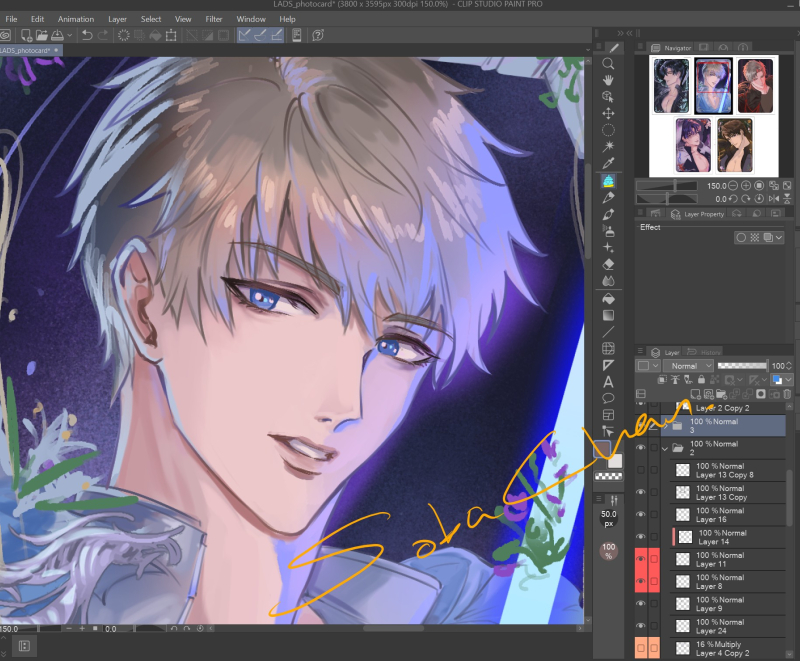Hide Layer 11 via eye icon
The height and width of the screenshot is (661, 800).
(x=641, y=560)
